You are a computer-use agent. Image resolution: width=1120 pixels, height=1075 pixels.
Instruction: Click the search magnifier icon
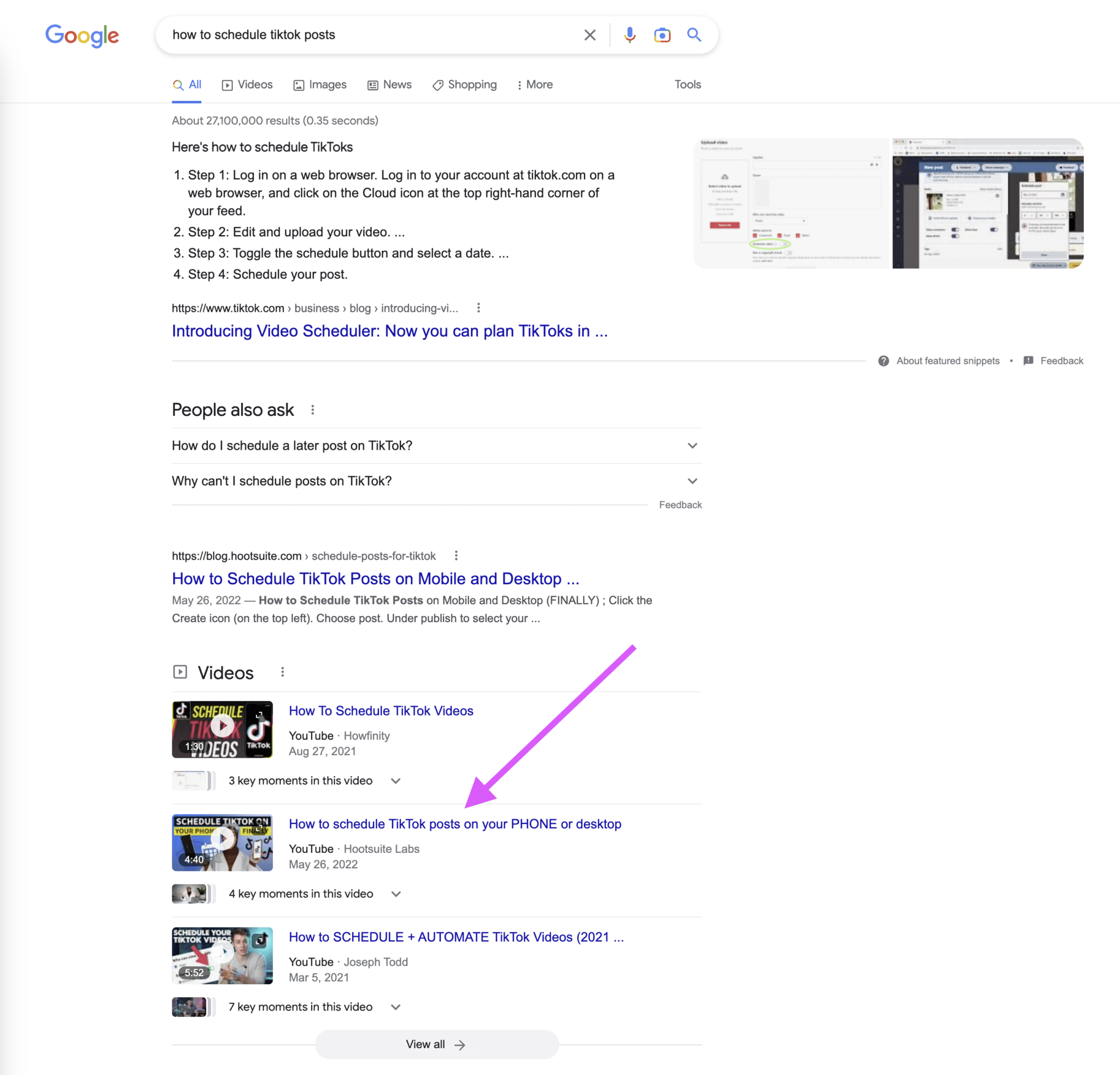pos(694,35)
